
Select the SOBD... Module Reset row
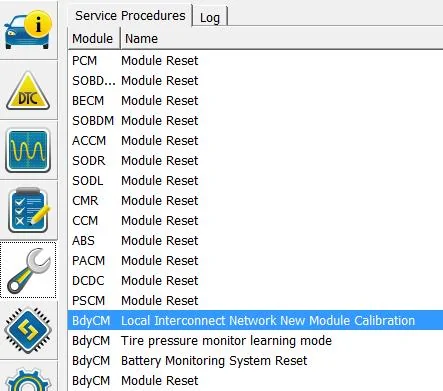point(255,81)
